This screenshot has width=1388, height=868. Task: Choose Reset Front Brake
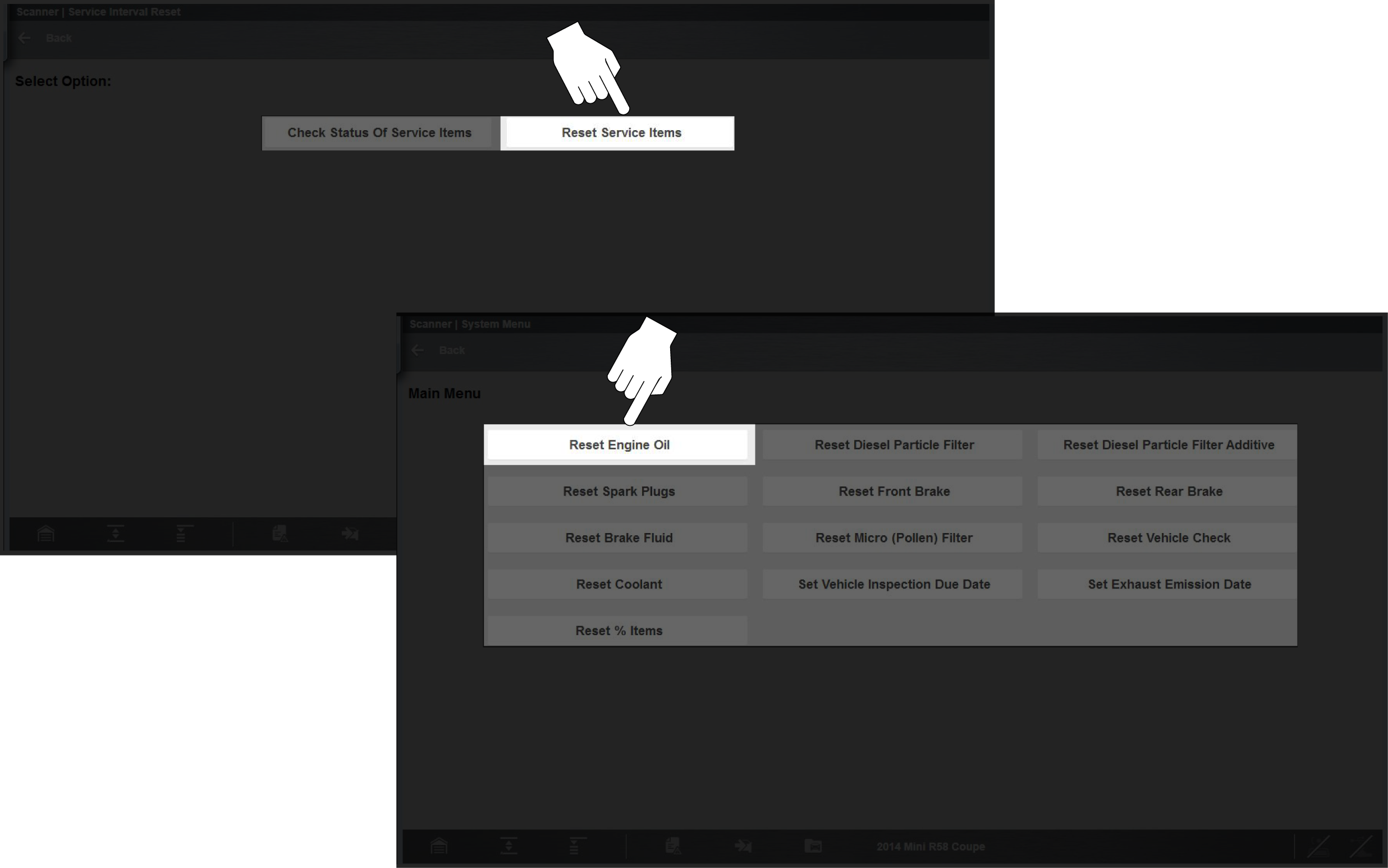click(x=894, y=492)
